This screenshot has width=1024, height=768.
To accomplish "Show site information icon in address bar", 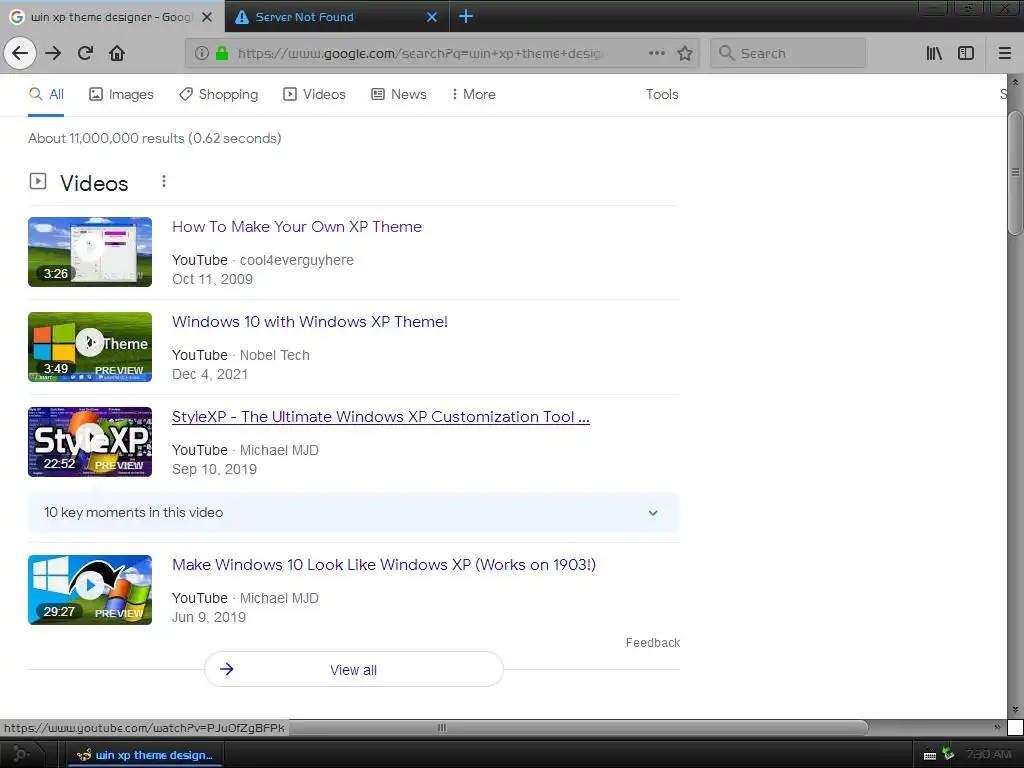I will point(202,54).
